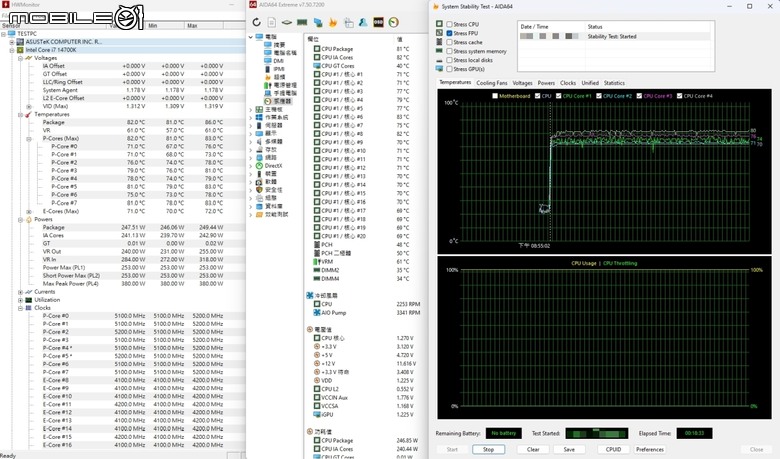Click the AIO Pump row in AIDA64 sensor list
The image size is (780, 459).
[367, 313]
